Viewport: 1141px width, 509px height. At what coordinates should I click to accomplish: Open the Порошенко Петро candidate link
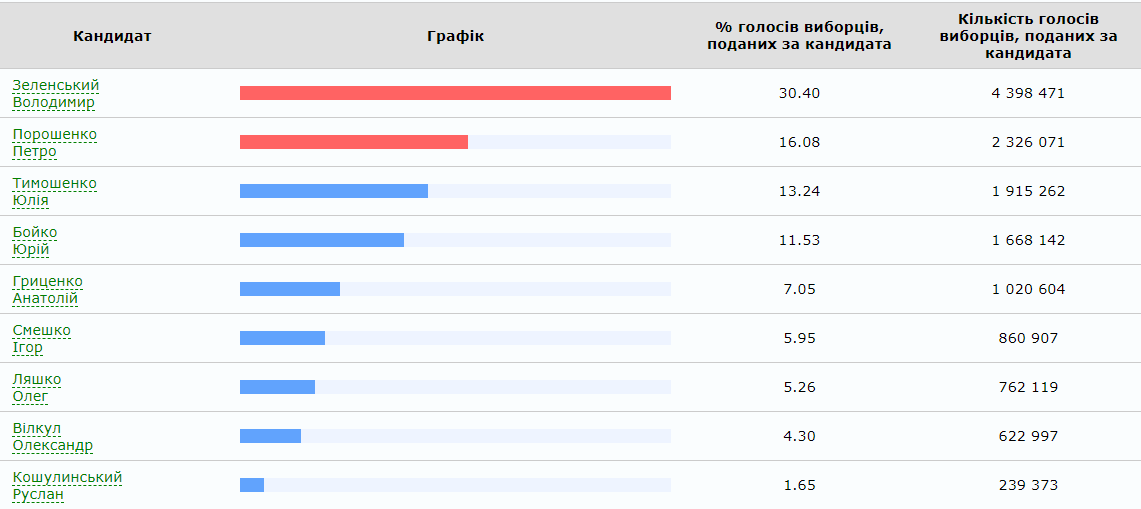coord(54,142)
